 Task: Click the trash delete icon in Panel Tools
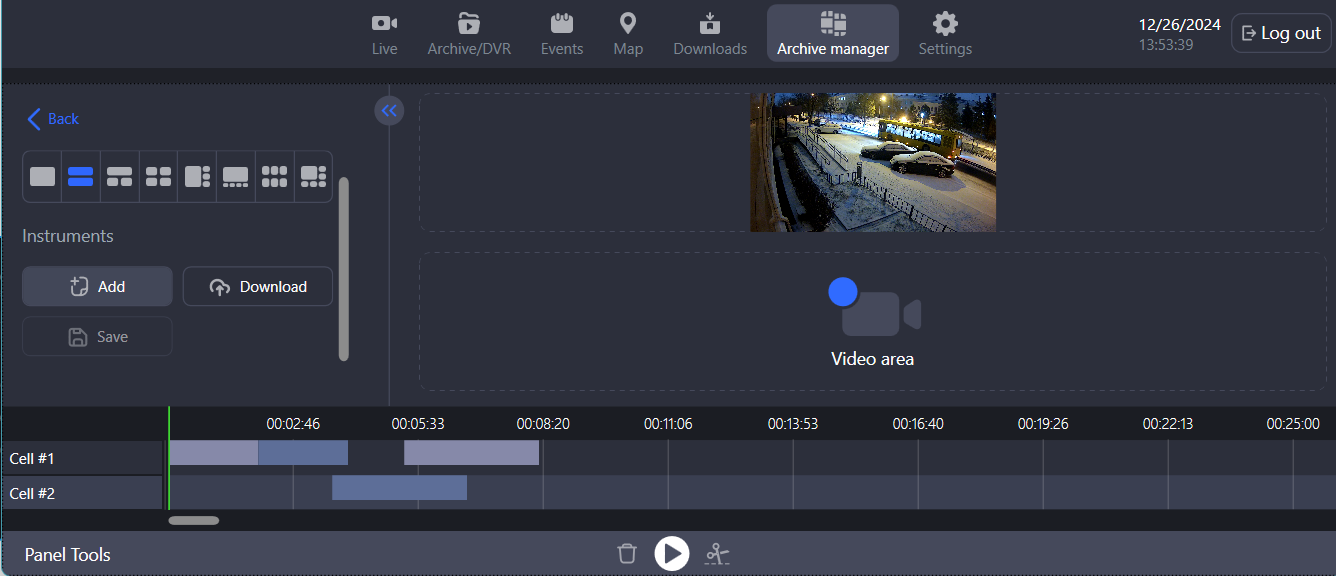pos(627,553)
